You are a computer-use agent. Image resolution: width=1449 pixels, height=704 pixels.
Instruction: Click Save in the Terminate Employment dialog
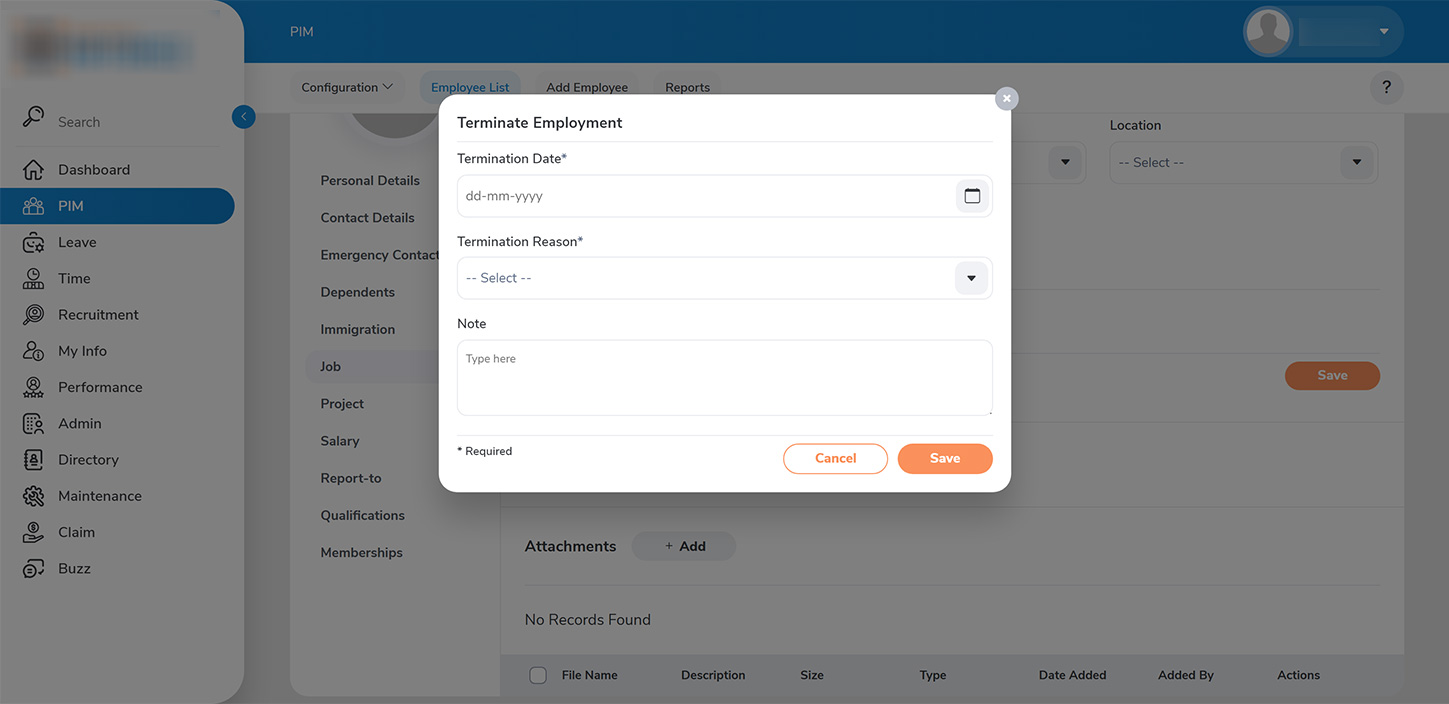coord(944,458)
